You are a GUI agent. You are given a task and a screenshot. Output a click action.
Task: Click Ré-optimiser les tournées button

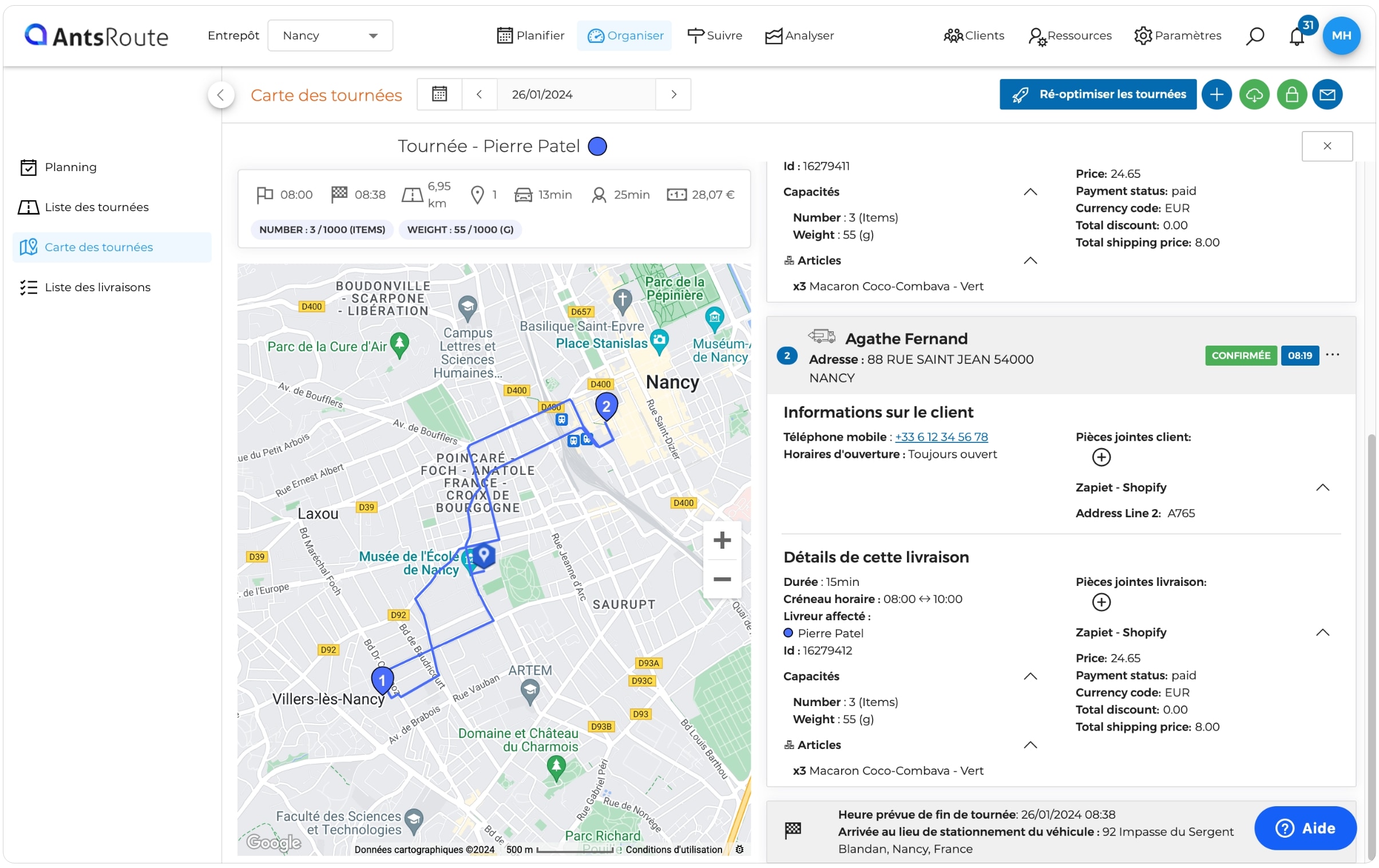[1098, 94]
